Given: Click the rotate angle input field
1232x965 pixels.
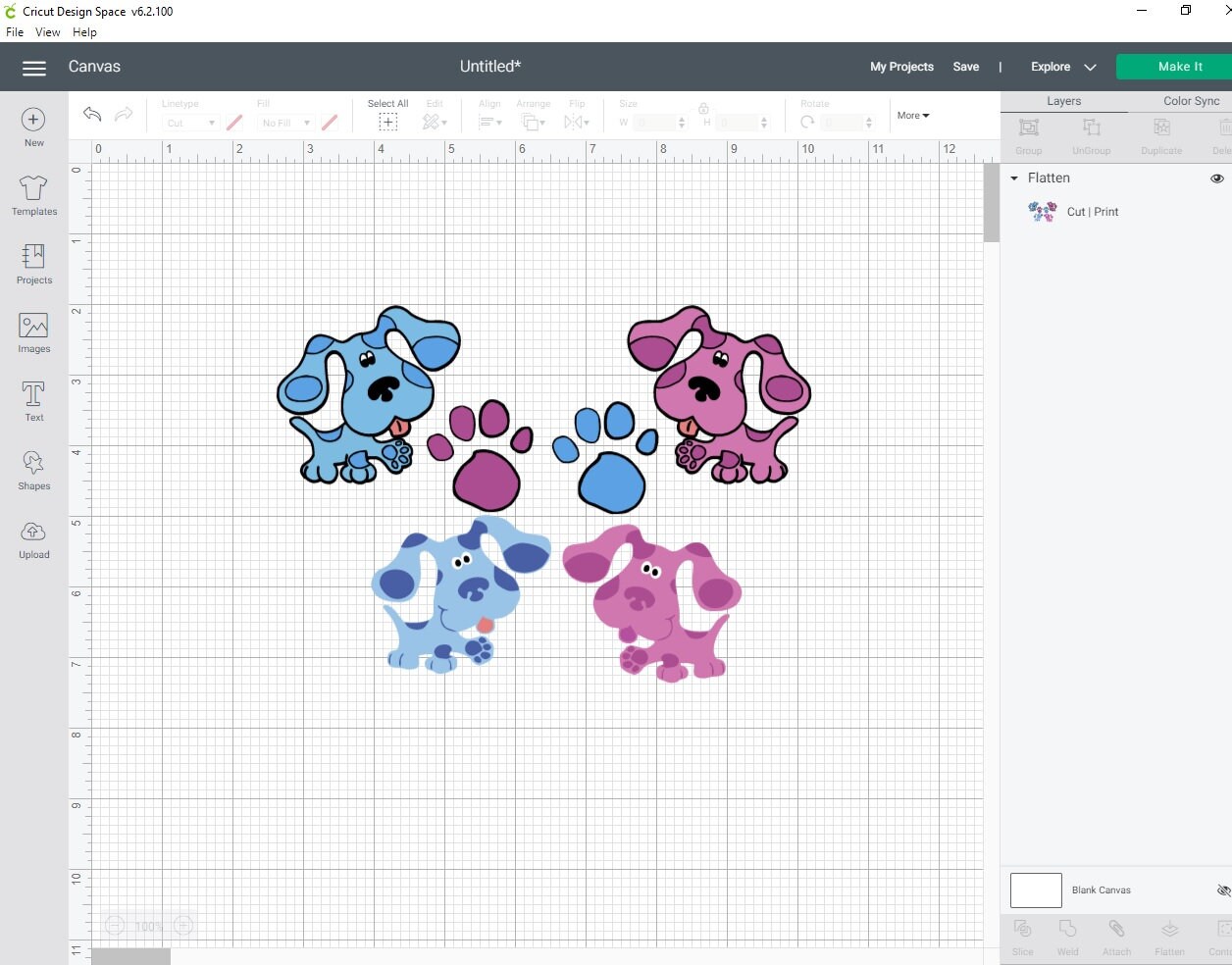Looking at the screenshot, I should click(842, 123).
